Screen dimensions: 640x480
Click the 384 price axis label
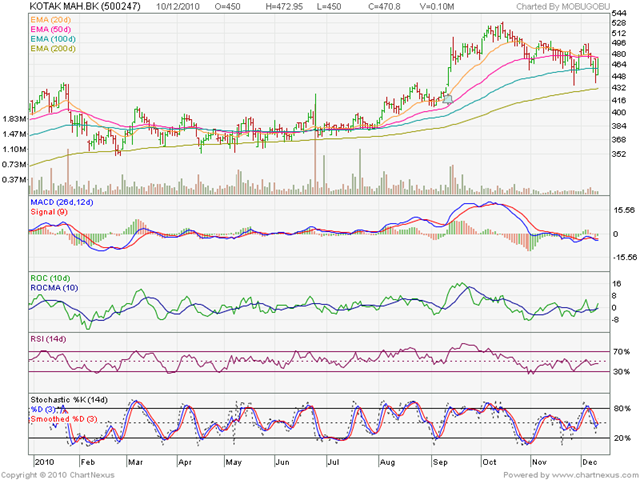tap(619, 126)
